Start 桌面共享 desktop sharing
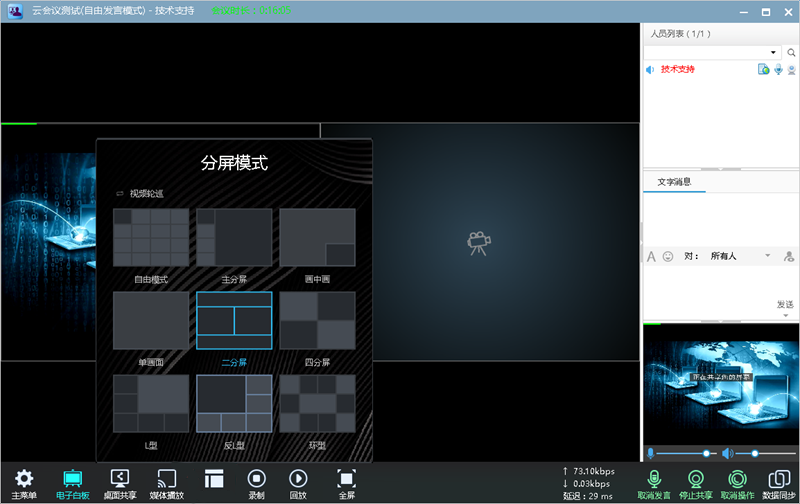This screenshot has height=504, width=800. [119, 481]
